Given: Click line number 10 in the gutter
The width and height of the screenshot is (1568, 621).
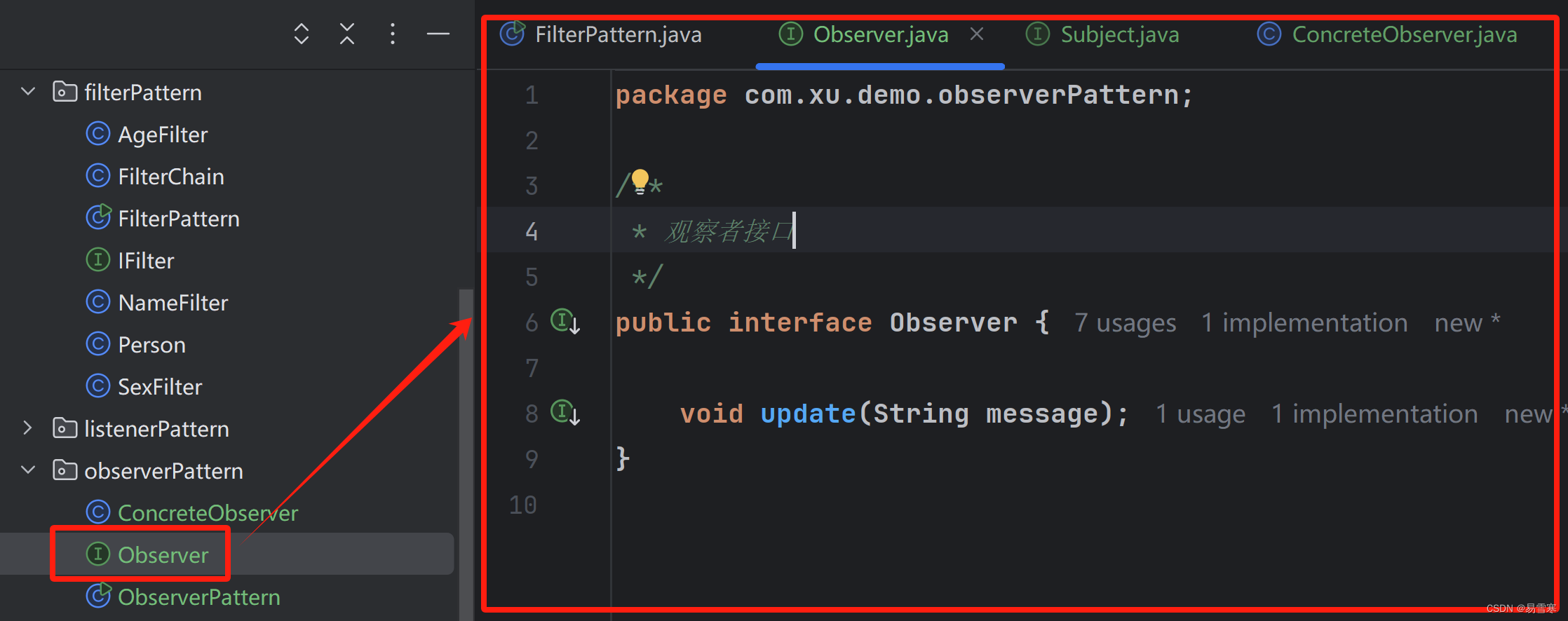Looking at the screenshot, I should (x=523, y=505).
